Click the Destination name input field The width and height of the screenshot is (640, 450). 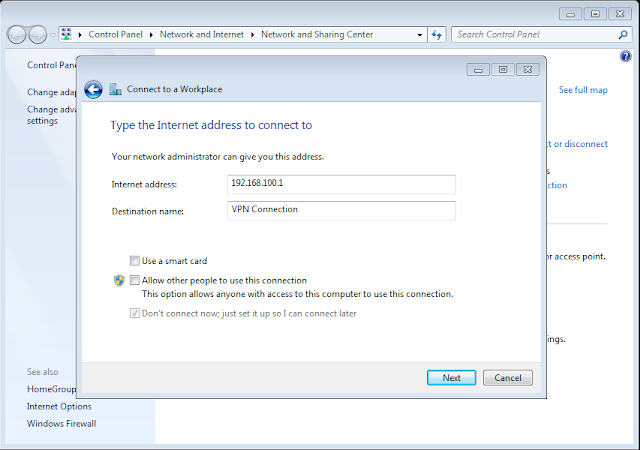[x=341, y=211]
